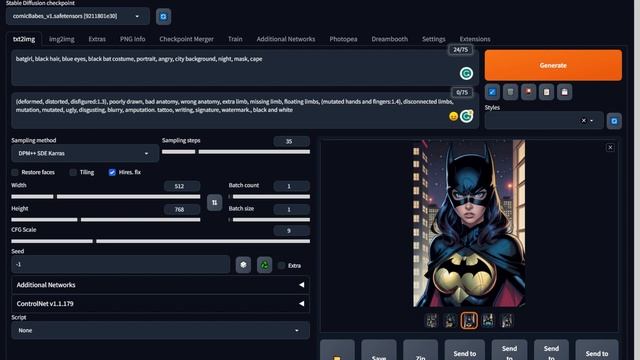Click the Width slider
The image size is (640, 360).
(106, 197)
